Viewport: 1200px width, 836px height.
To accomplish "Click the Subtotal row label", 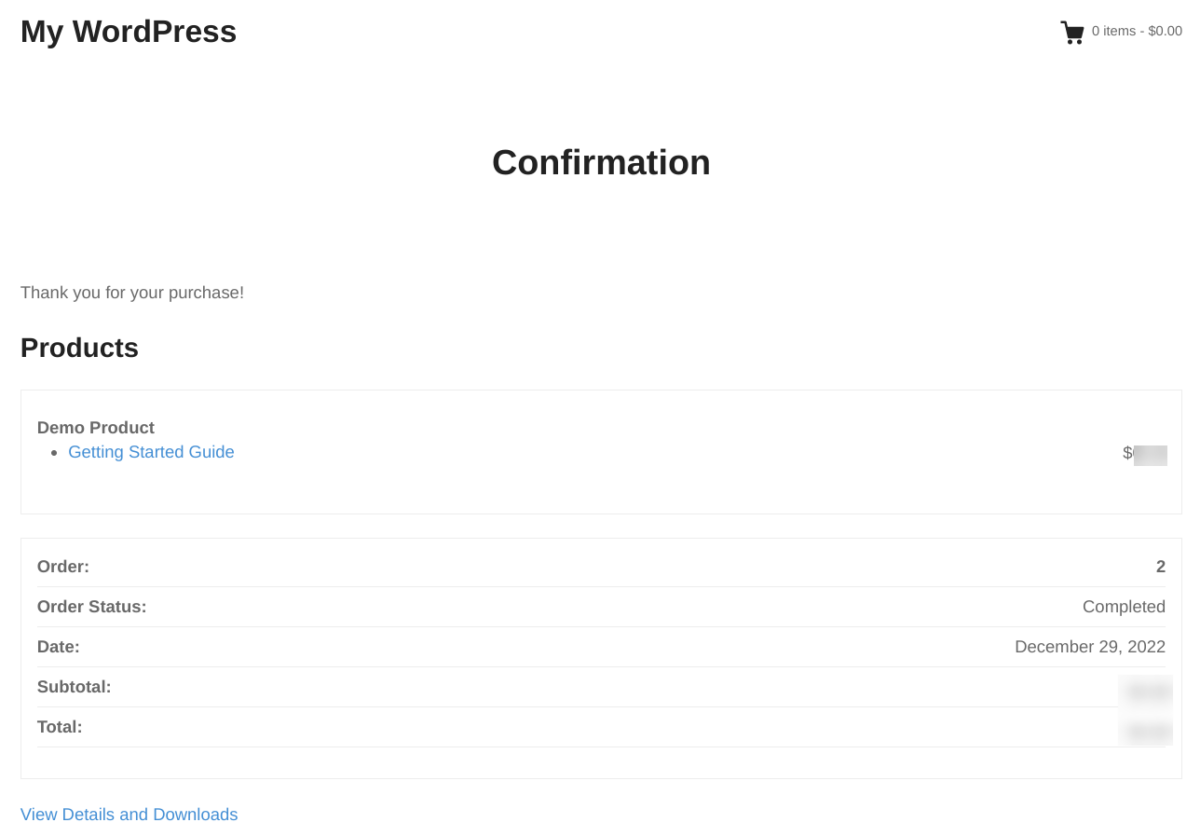I will click(74, 686).
